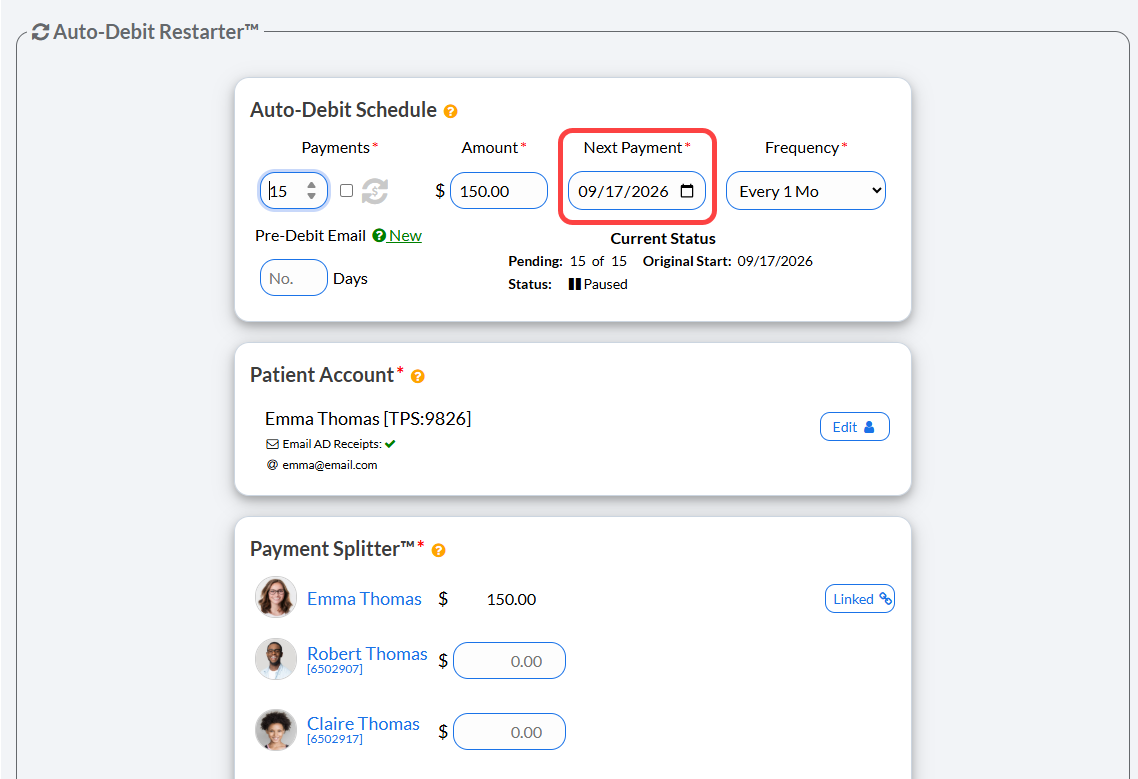Open the Frequency dropdown Every 1 Mo

pyautogui.click(x=806, y=191)
